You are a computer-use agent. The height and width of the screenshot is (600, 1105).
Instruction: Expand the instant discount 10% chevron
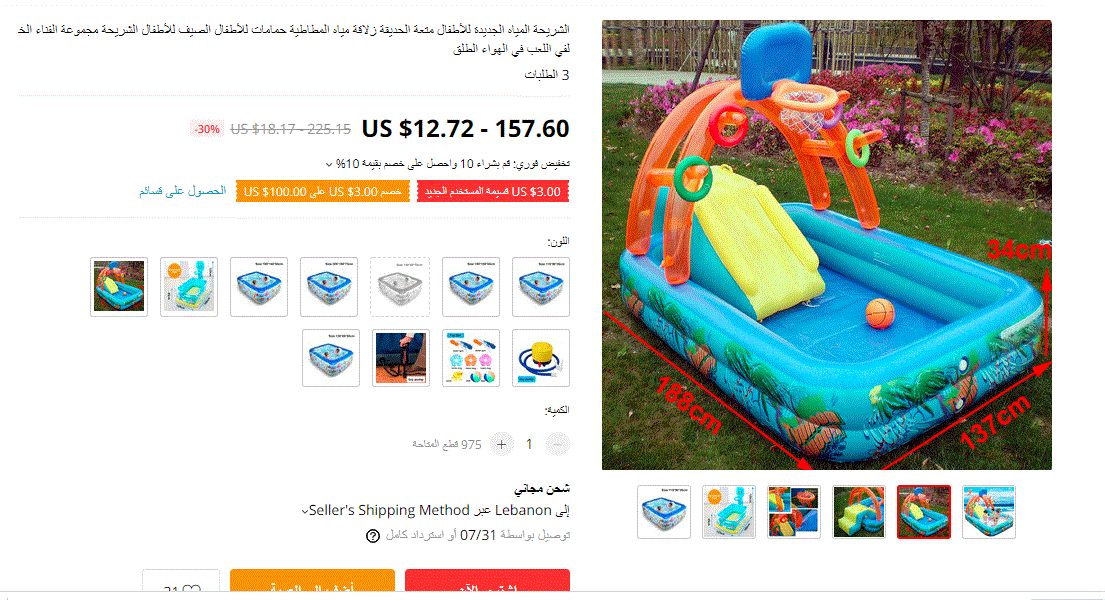(x=328, y=164)
